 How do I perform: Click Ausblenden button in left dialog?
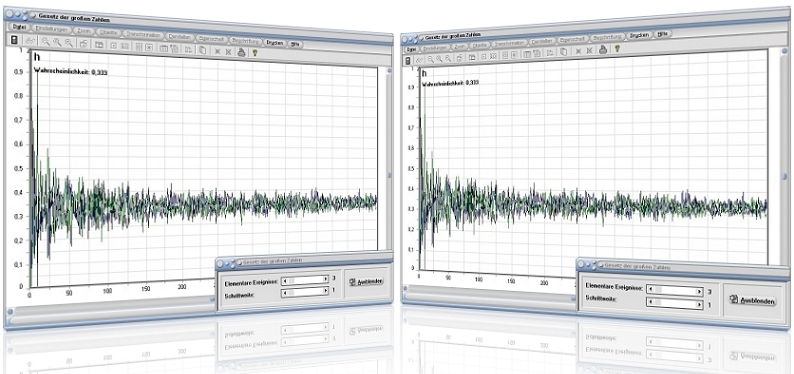[366, 281]
